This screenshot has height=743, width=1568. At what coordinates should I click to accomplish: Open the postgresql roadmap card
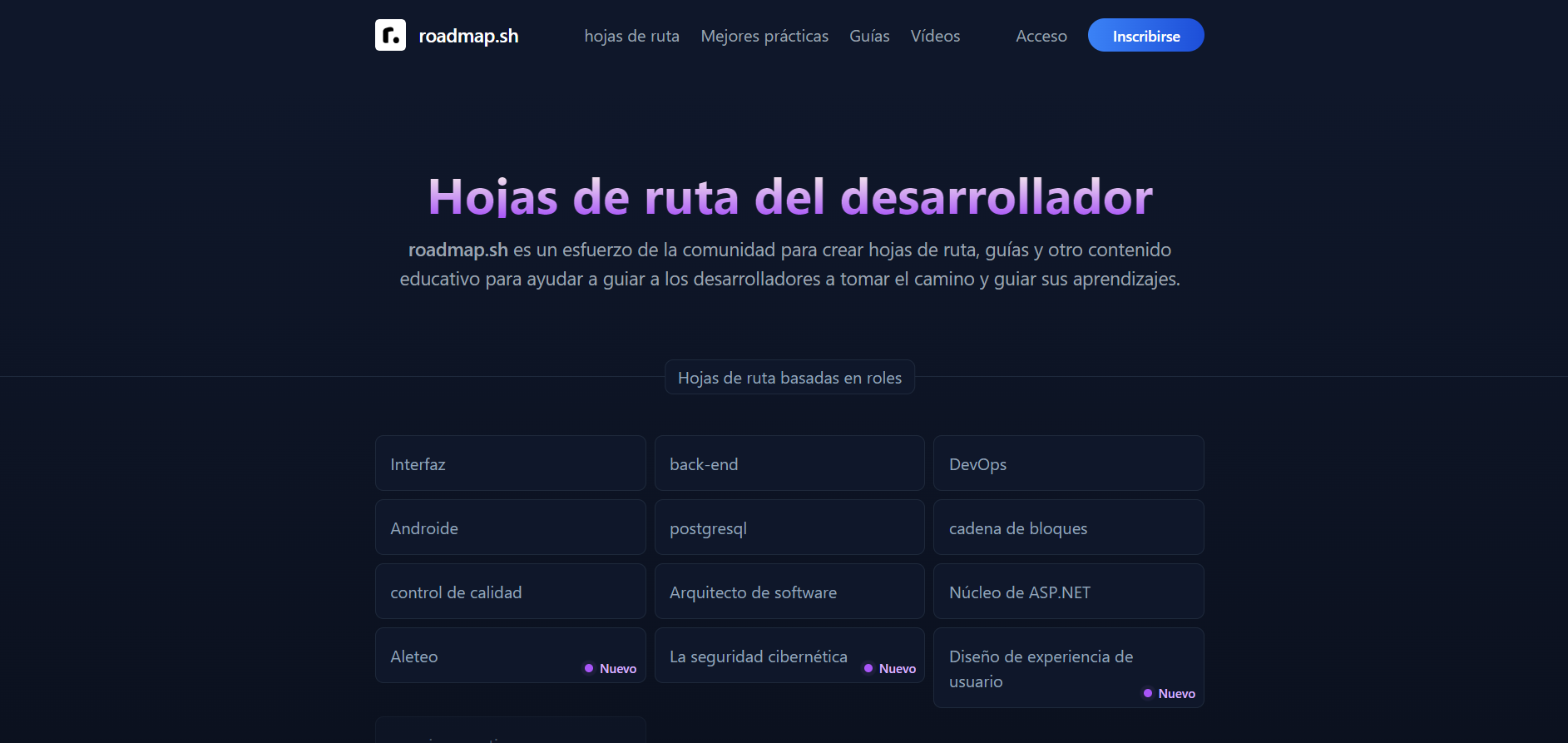pyautogui.click(x=789, y=528)
